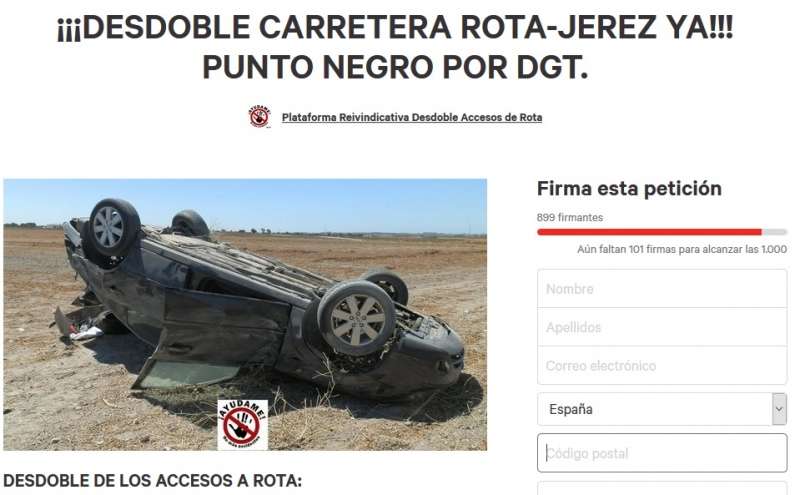
Task: Click the ¡AYUDAME! logo badge on photo
Action: 242,425
